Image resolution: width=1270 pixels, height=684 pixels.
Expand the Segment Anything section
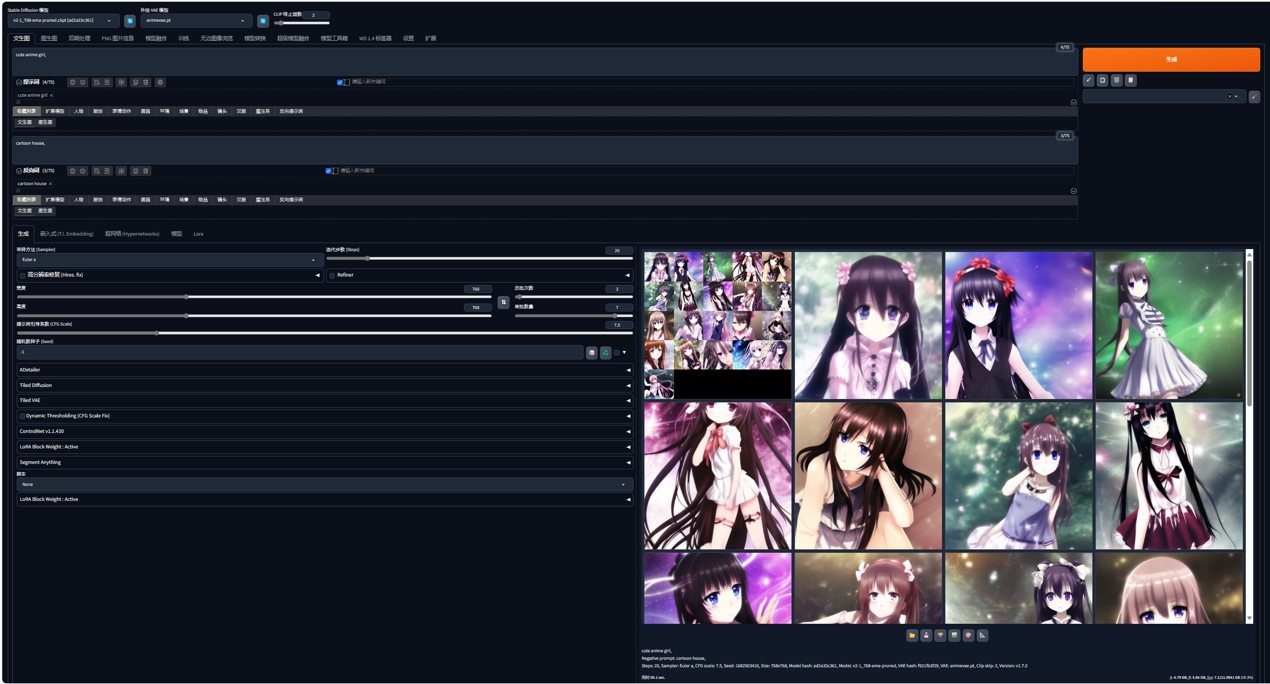[x=324, y=462]
